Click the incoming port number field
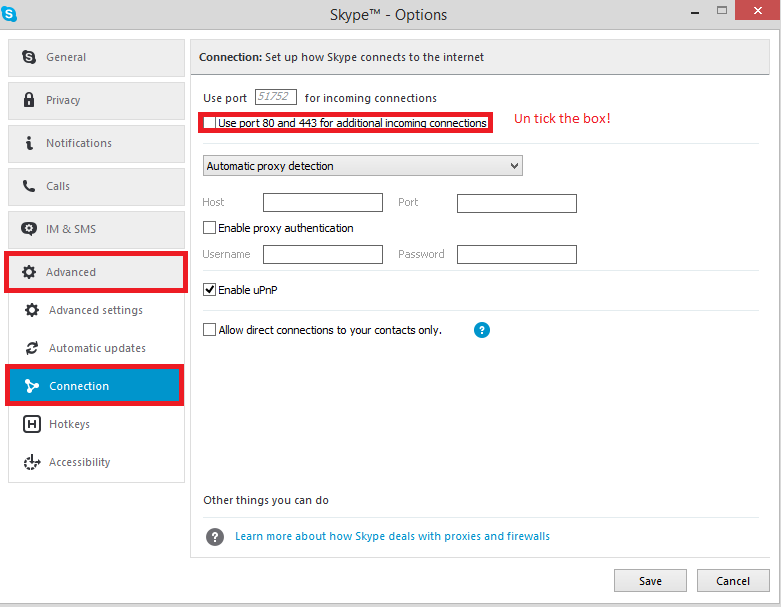The width and height of the screenshot is (781, 607). [x=276, y=97]
